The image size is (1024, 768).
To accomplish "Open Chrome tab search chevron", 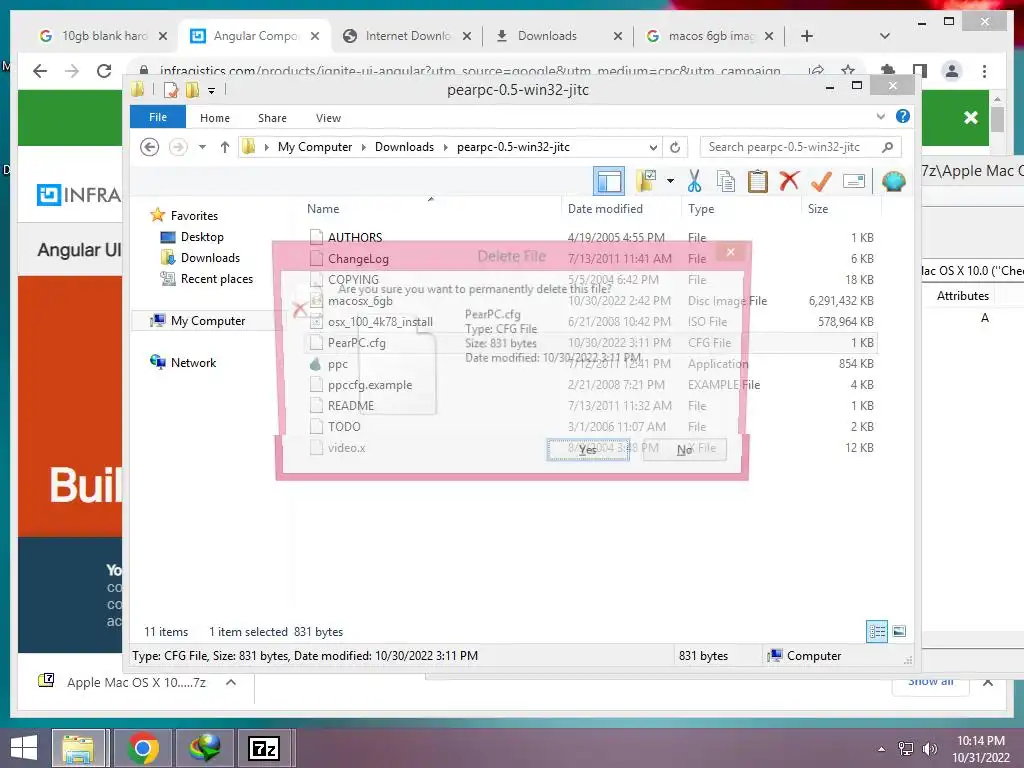I will pos(884,36).
